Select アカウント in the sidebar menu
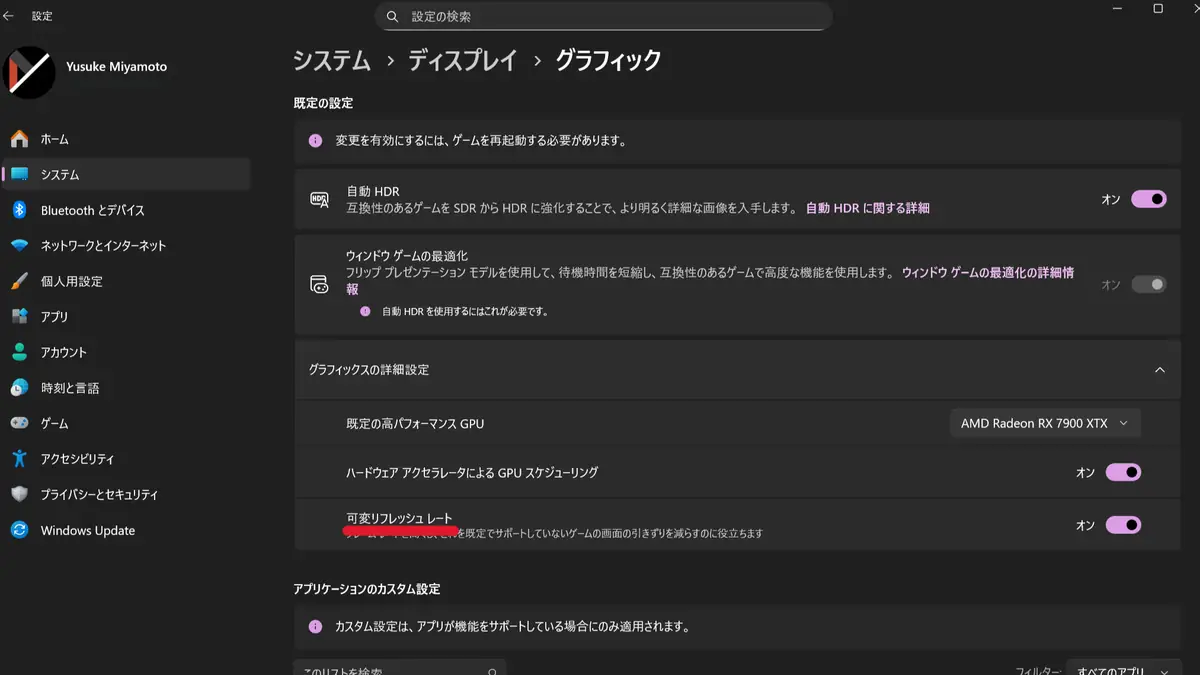This screenshot has width=1200, height=675. [64, 352]
